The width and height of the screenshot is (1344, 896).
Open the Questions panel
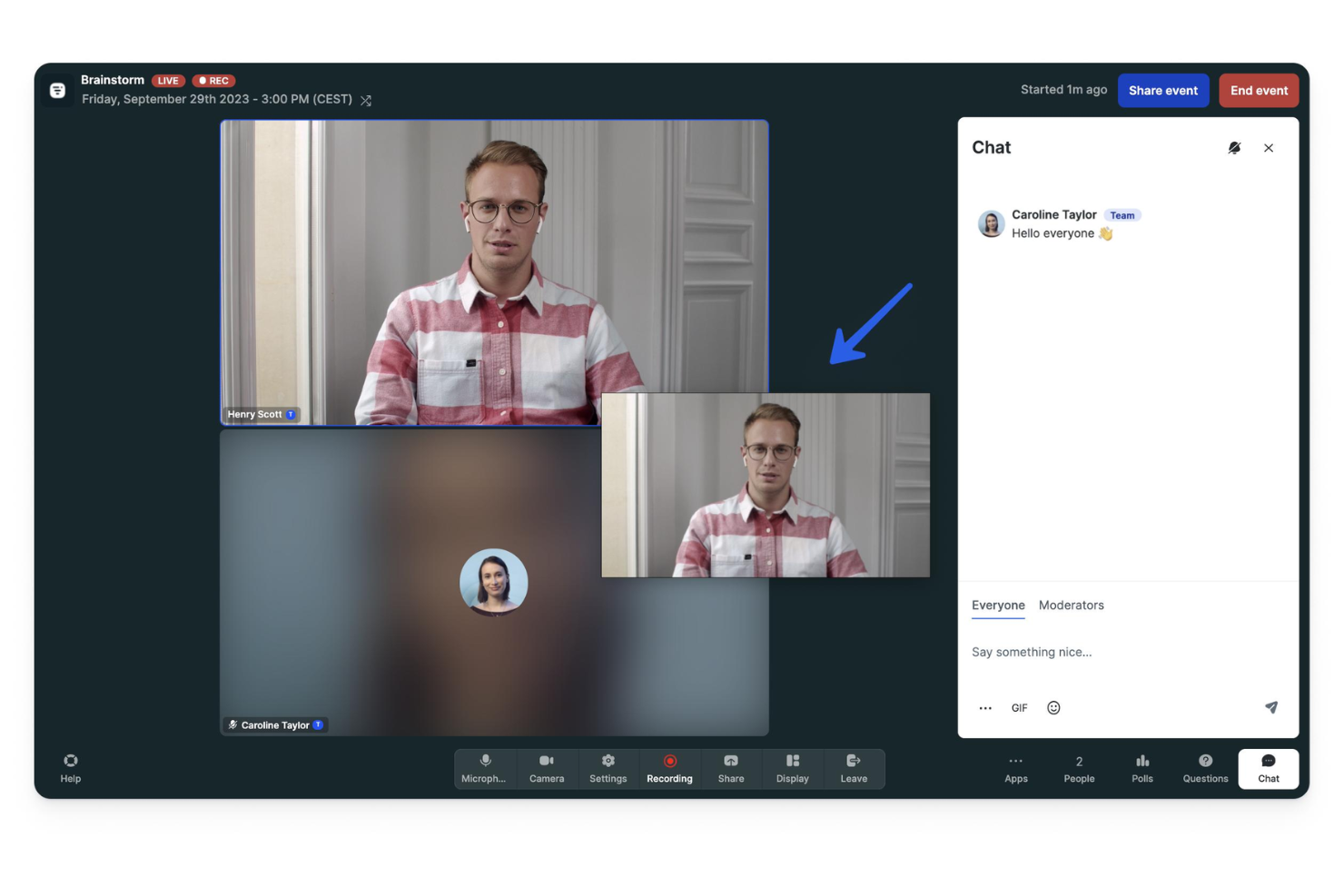(1205, 768)
